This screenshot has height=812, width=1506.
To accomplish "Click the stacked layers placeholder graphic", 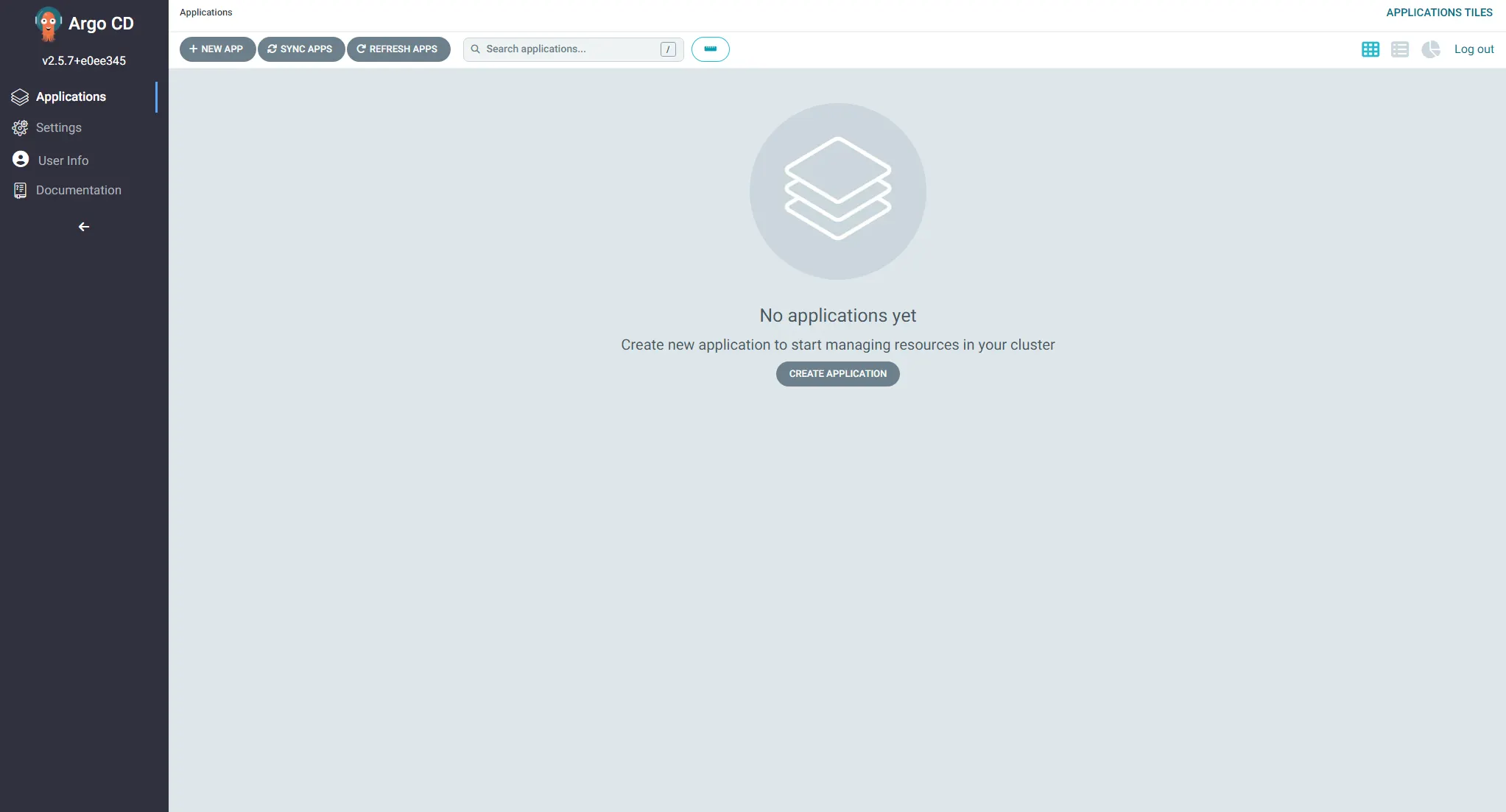I will [837, 191].
